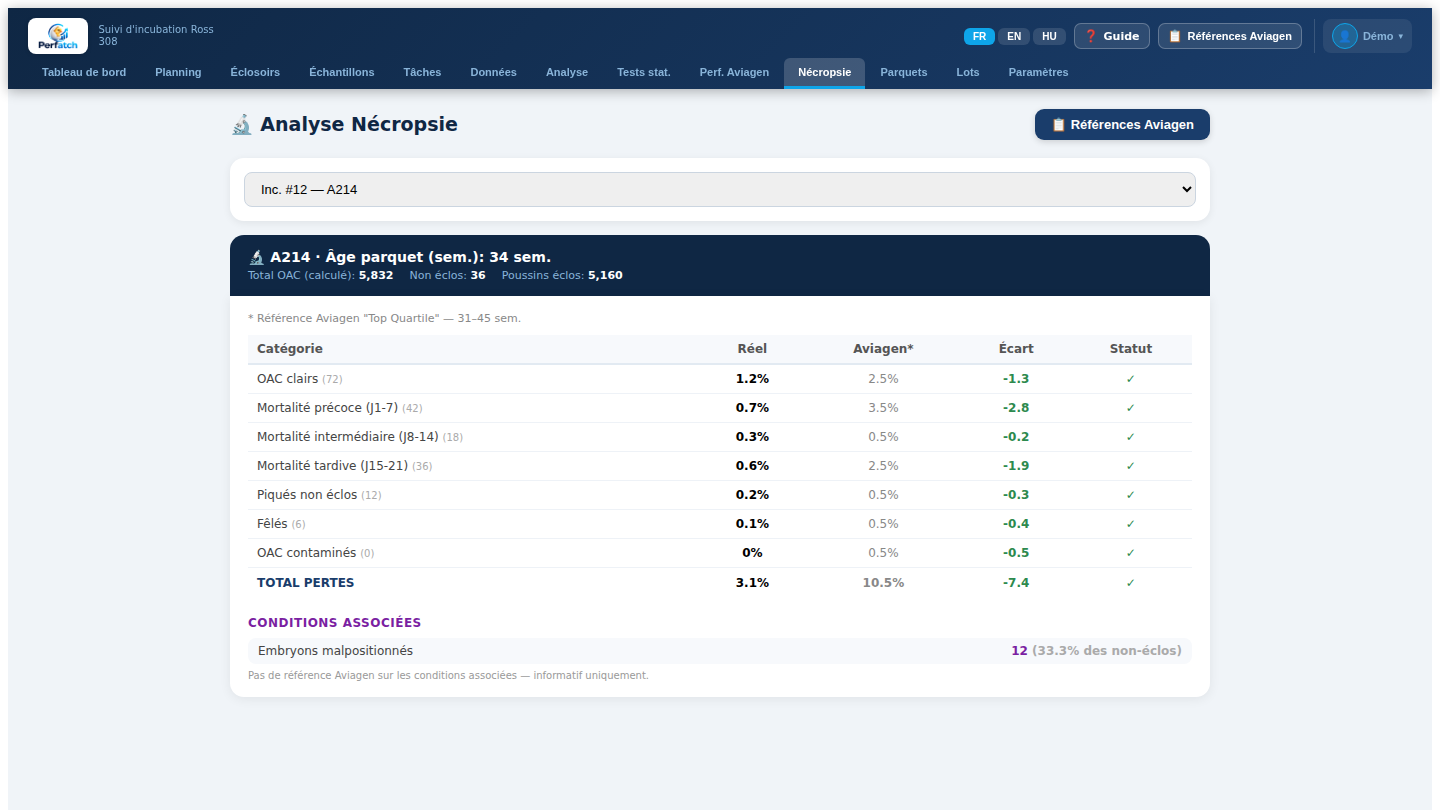Click Références Aviagen in the top header
The width and height of the screenshot is (1440, 810).
click(1230, 36)
